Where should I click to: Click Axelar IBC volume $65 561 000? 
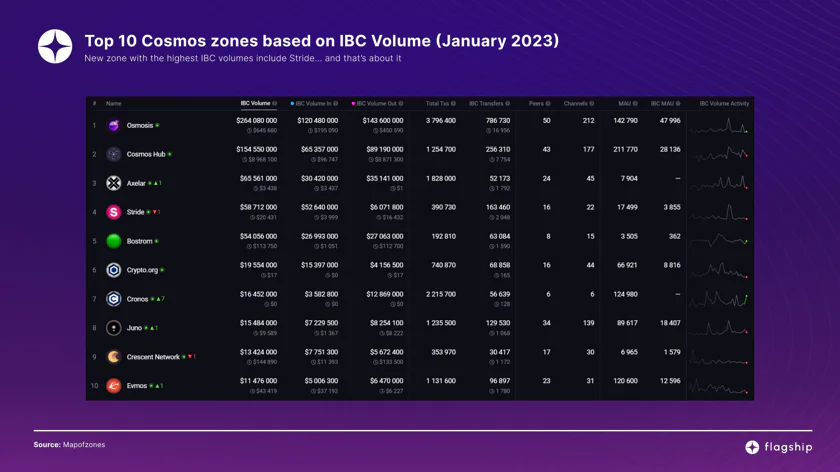(258, 178)
